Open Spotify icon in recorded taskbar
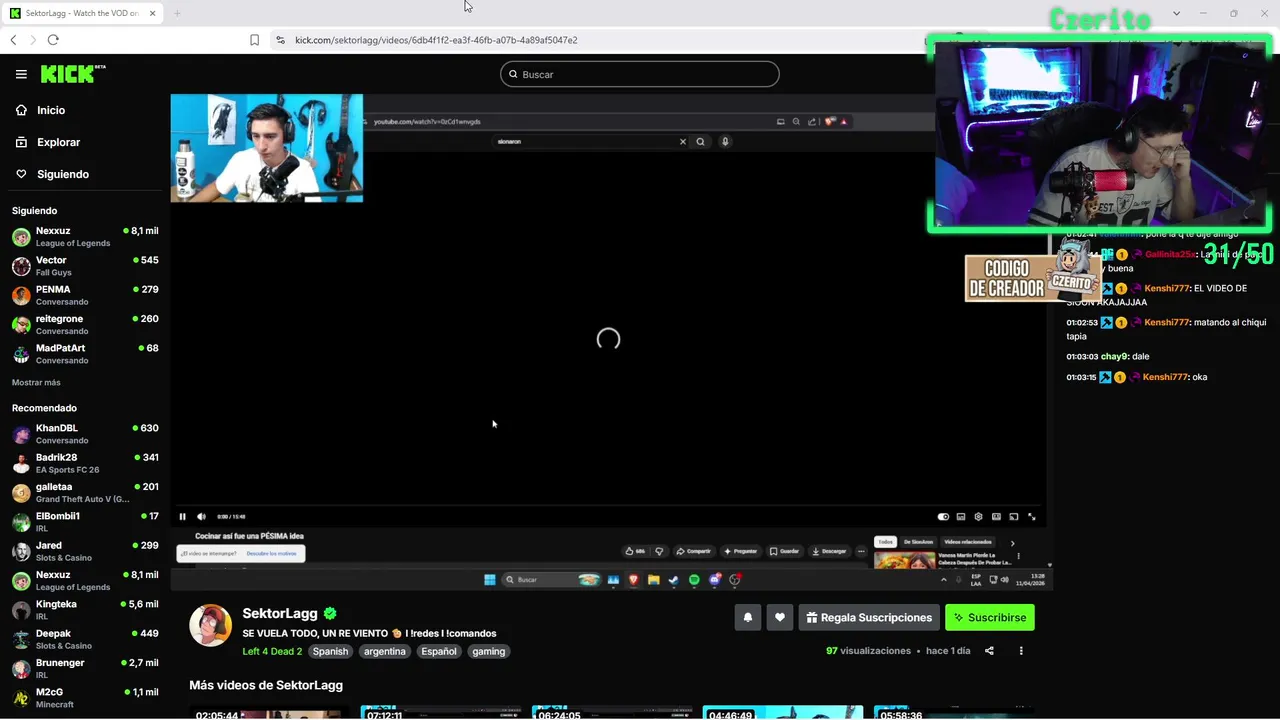 click(694, 580)
